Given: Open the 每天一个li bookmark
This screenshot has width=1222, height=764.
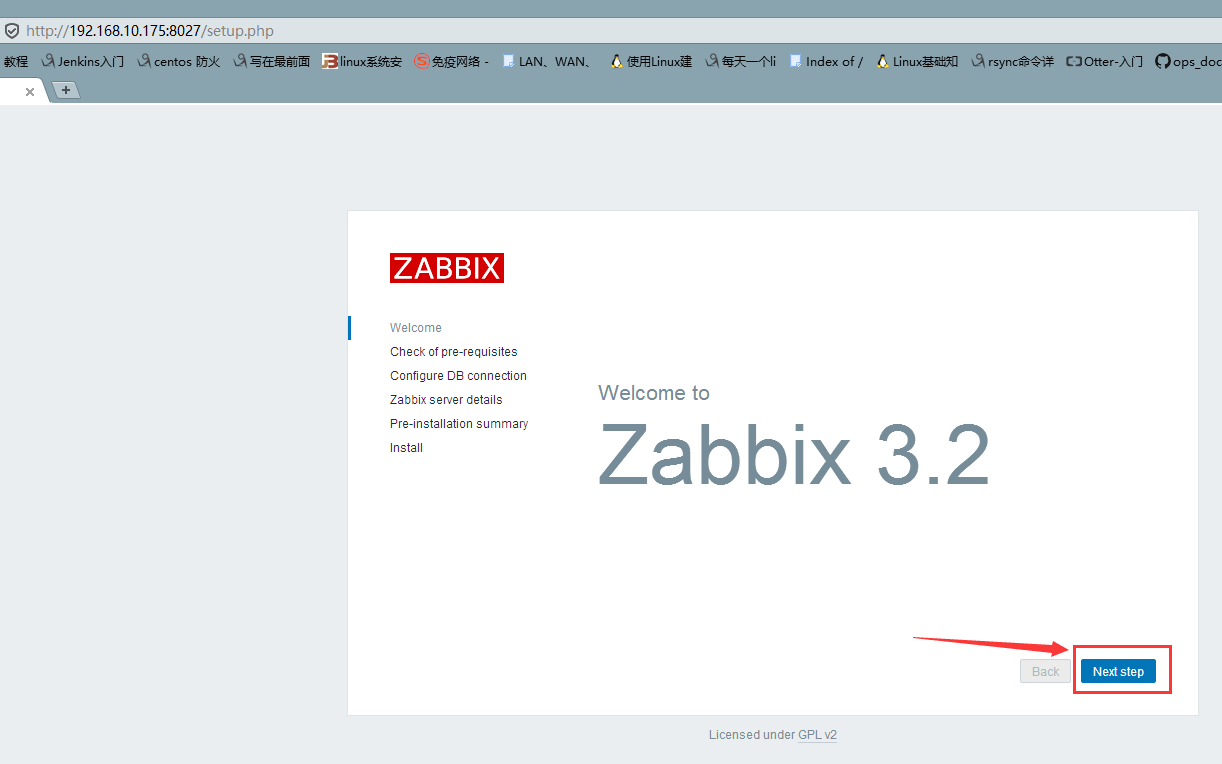Looking at the screenshot, I should 741,61.
